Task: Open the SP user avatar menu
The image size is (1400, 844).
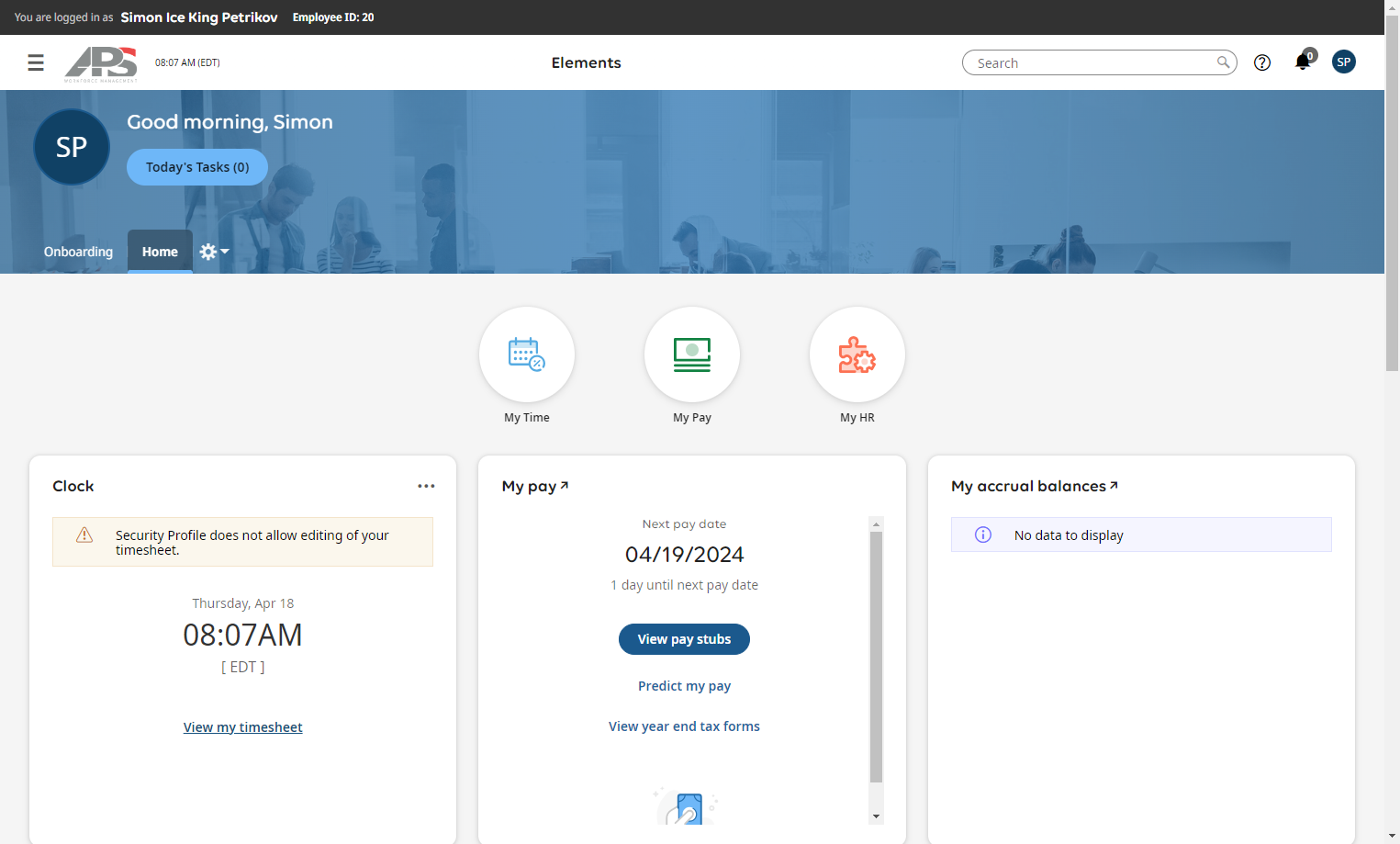Action: (1344, 62)
